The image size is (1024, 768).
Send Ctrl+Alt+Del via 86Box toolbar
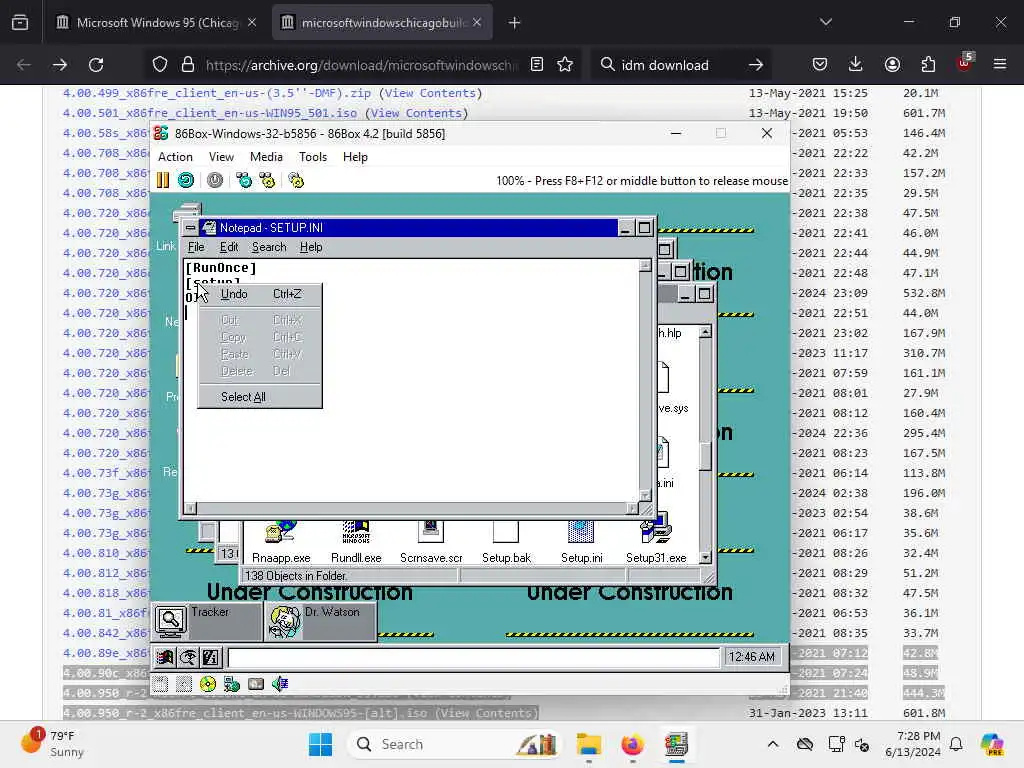[x=244, y=180]
